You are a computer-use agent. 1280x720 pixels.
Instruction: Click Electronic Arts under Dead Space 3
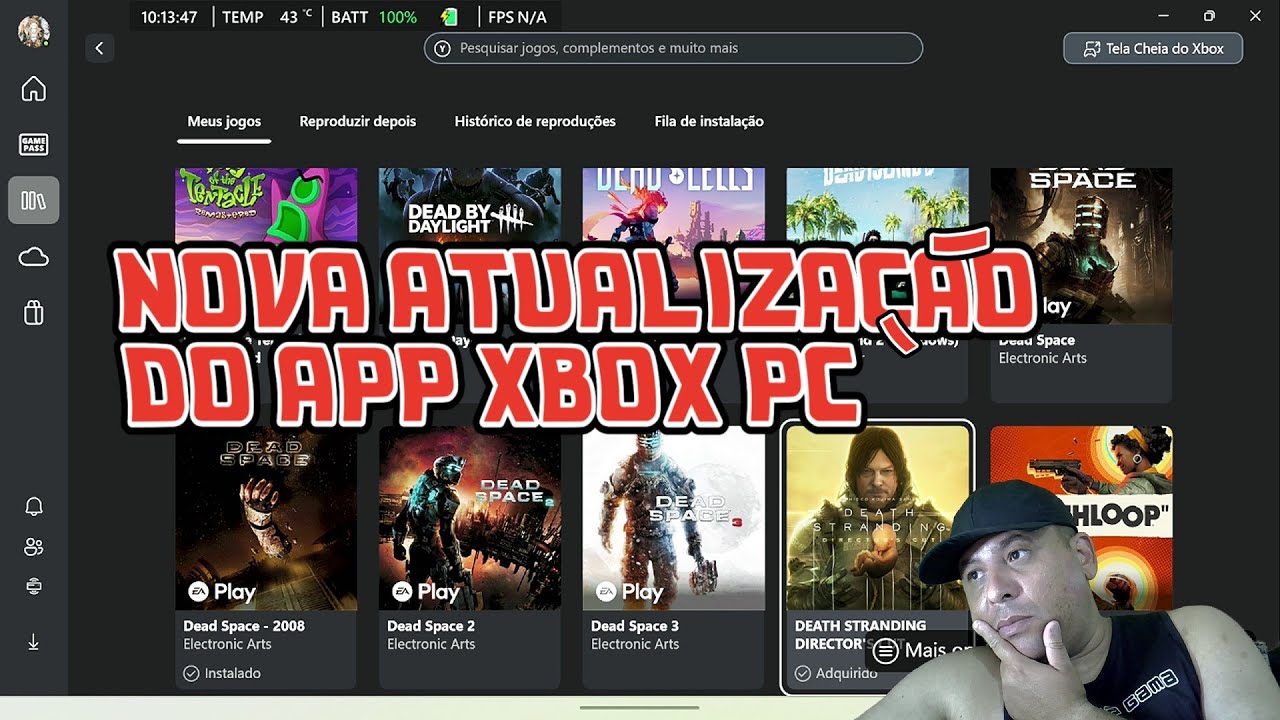635,644
